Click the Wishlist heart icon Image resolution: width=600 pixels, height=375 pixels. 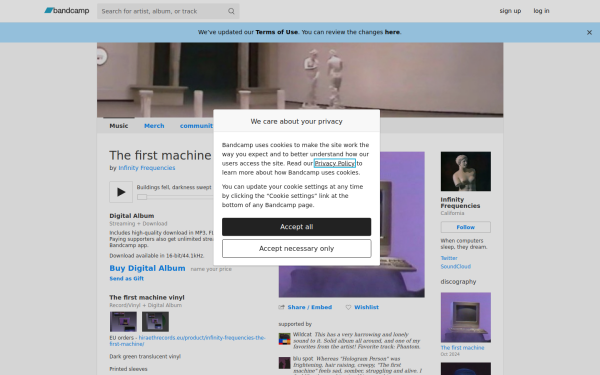pos(348,307)
